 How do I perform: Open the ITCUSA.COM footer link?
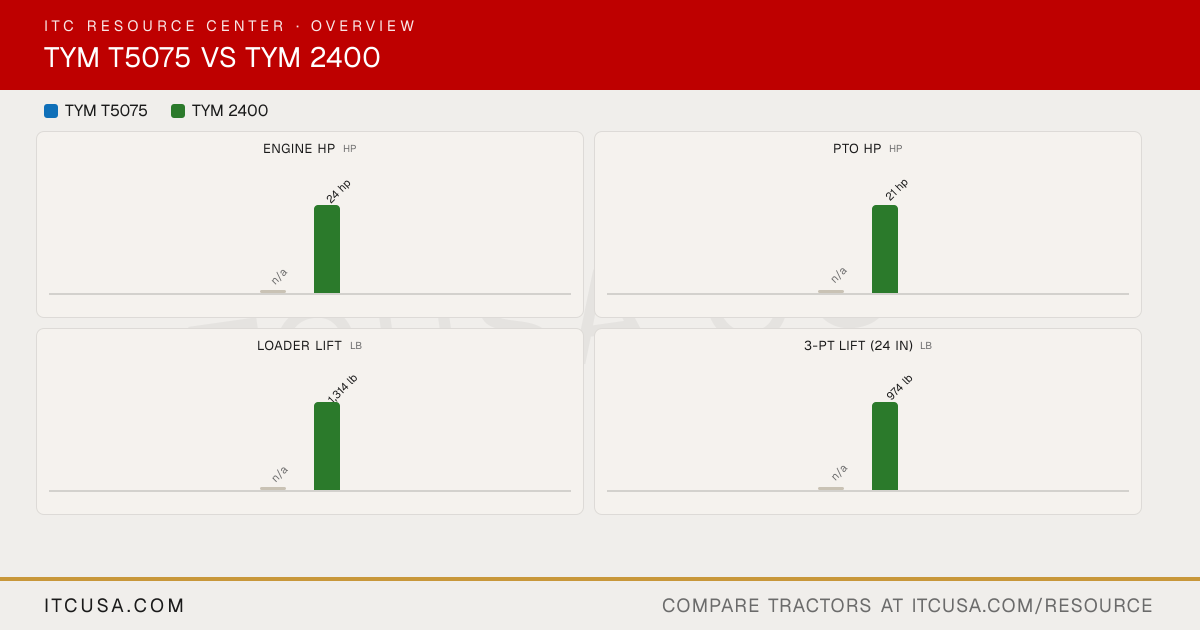click(115, 606)
